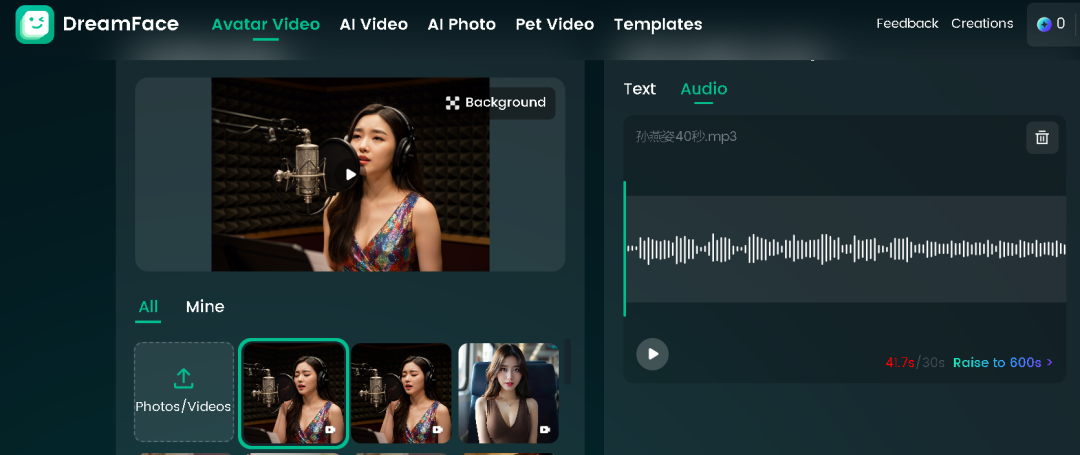Select the Audio input tab
The image size is (1080, 455).
point(703,89)
